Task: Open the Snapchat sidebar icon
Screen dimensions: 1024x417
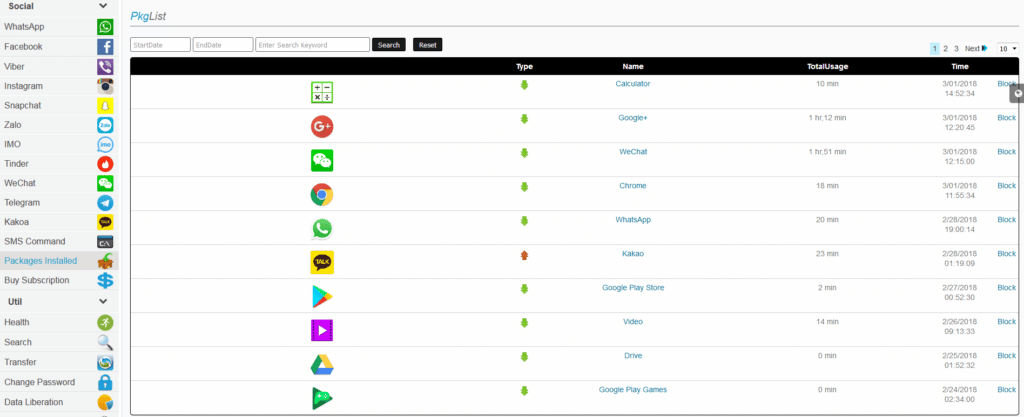Action: [105, 105]
